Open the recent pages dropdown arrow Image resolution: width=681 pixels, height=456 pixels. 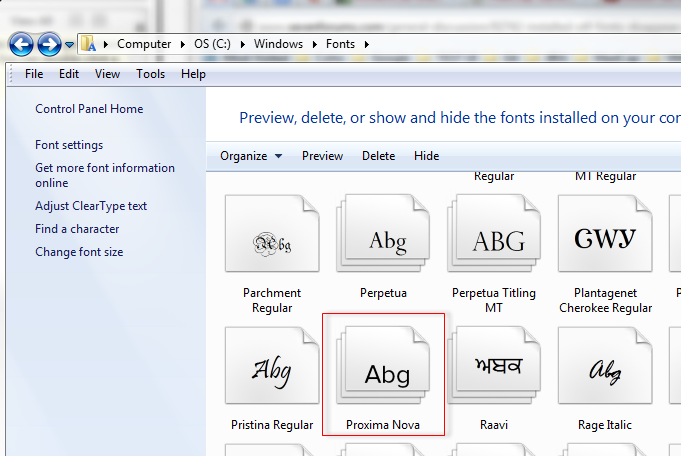tap(69, 44)
